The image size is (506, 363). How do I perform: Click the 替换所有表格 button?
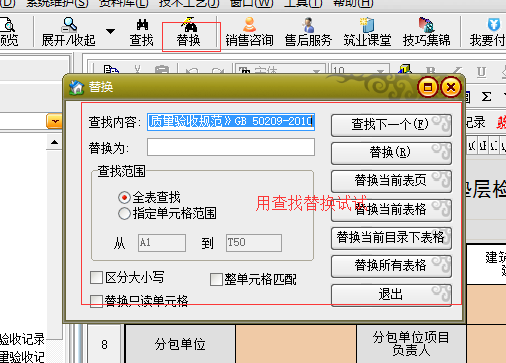point(391,266)
